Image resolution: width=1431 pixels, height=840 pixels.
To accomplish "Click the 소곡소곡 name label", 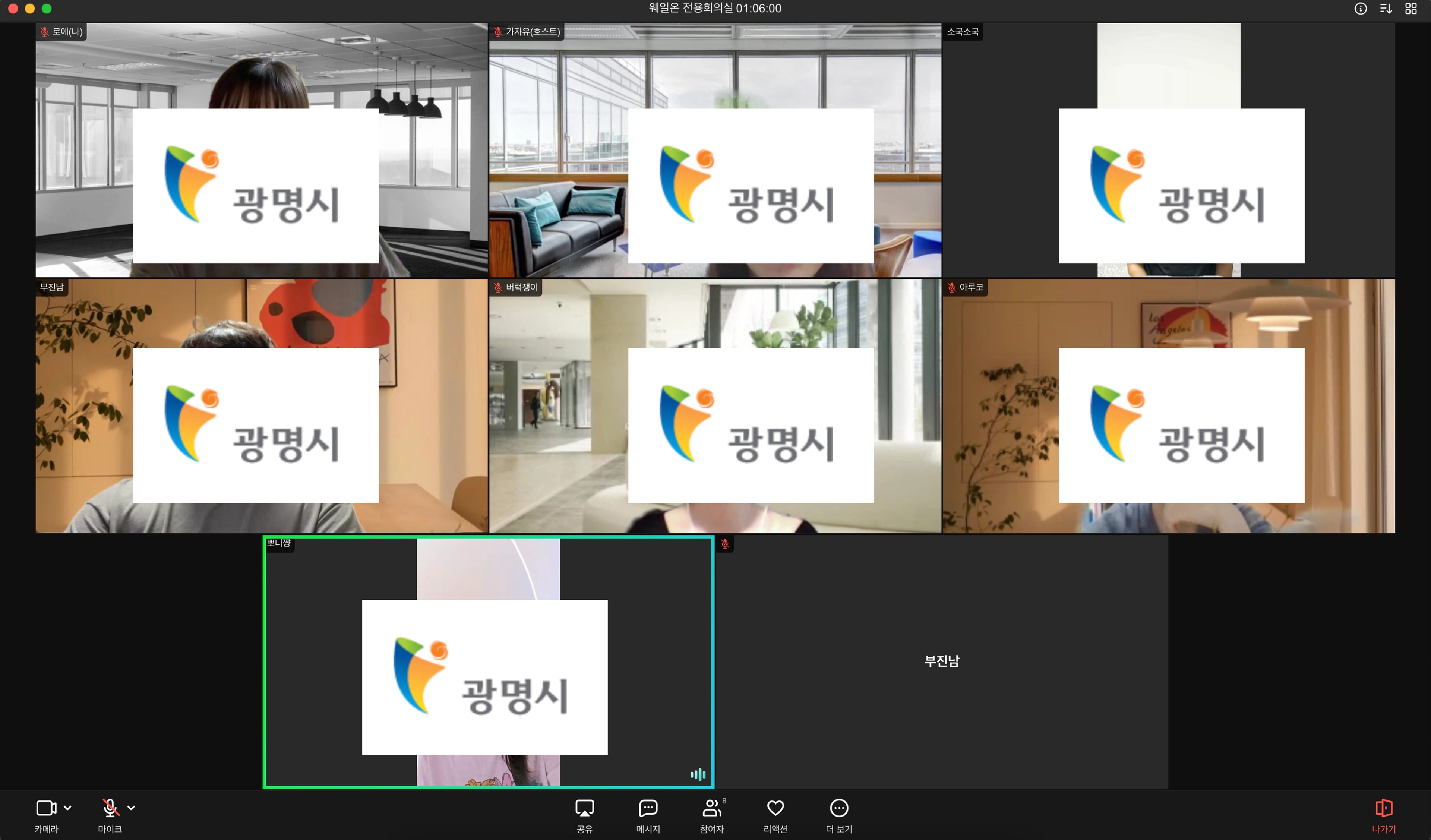I will pyautogui.click(x=963, y=32).
